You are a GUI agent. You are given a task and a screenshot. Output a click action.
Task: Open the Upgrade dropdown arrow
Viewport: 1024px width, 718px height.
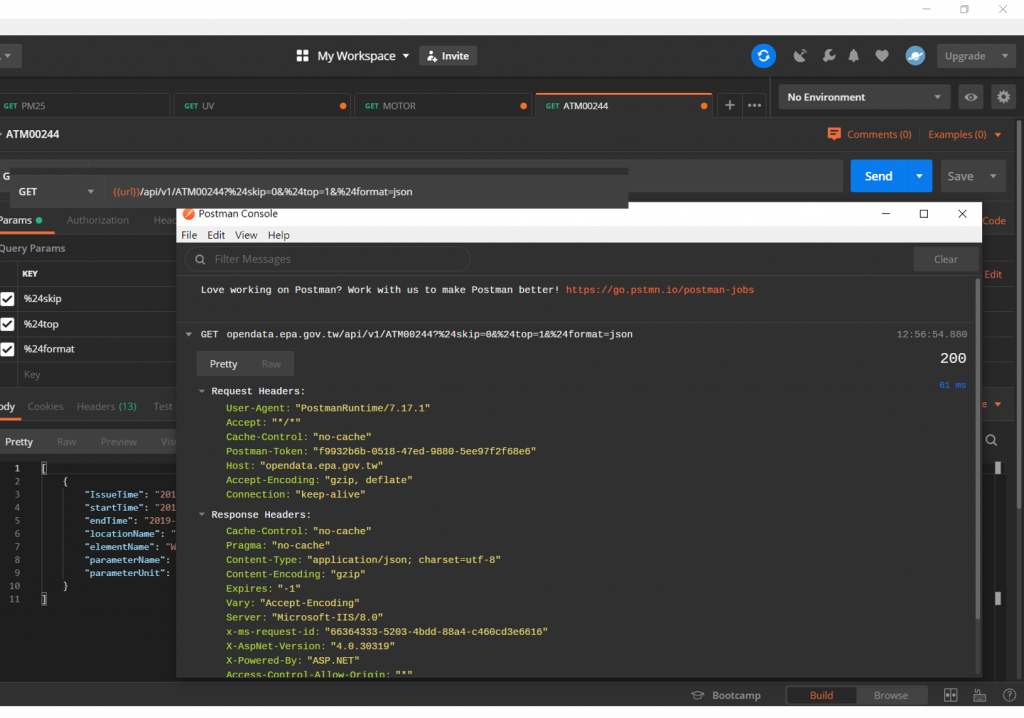coord(1005,56)
